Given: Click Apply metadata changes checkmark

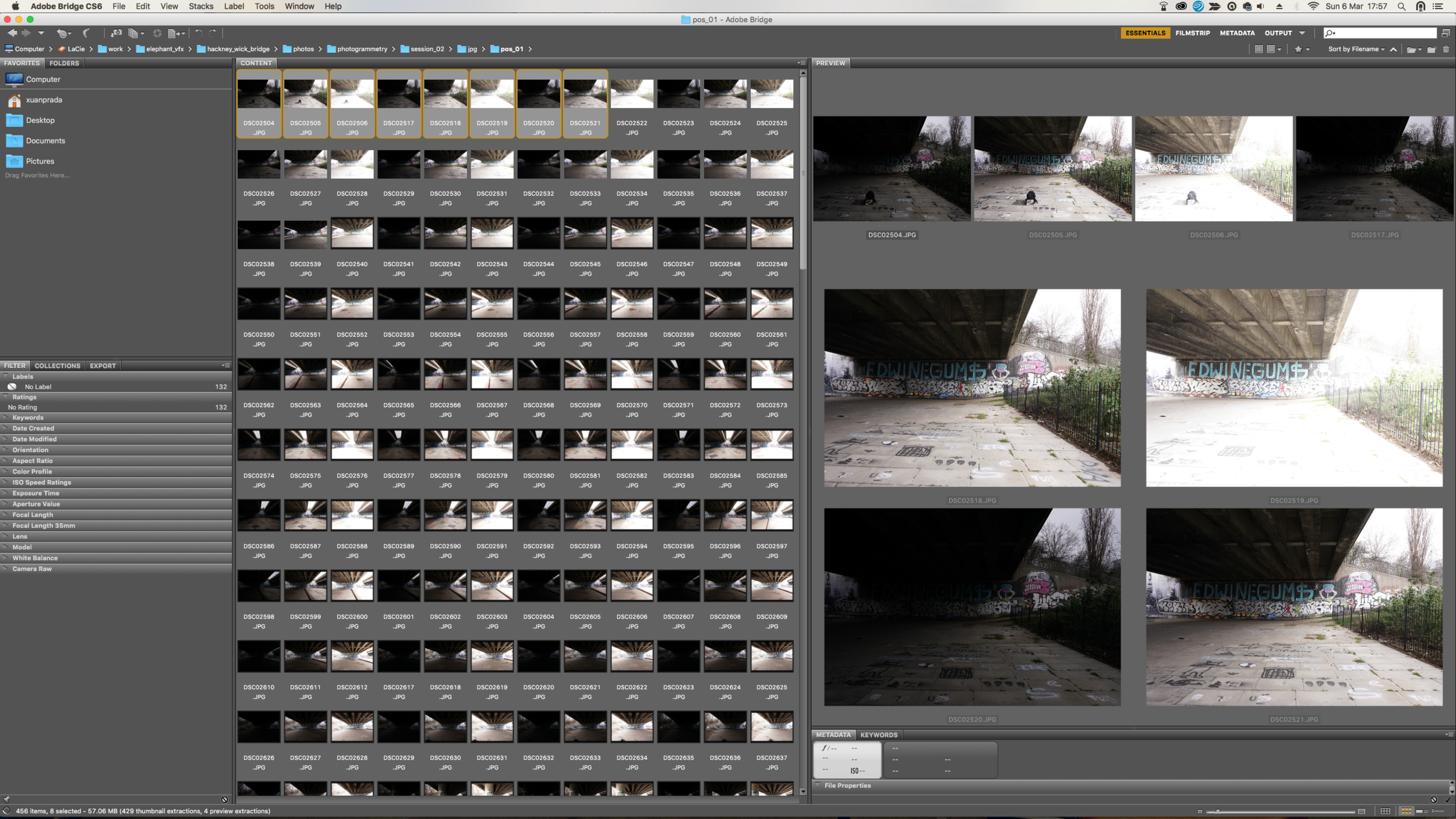Looking at the screenshot, I should (x=1448, y=800).
